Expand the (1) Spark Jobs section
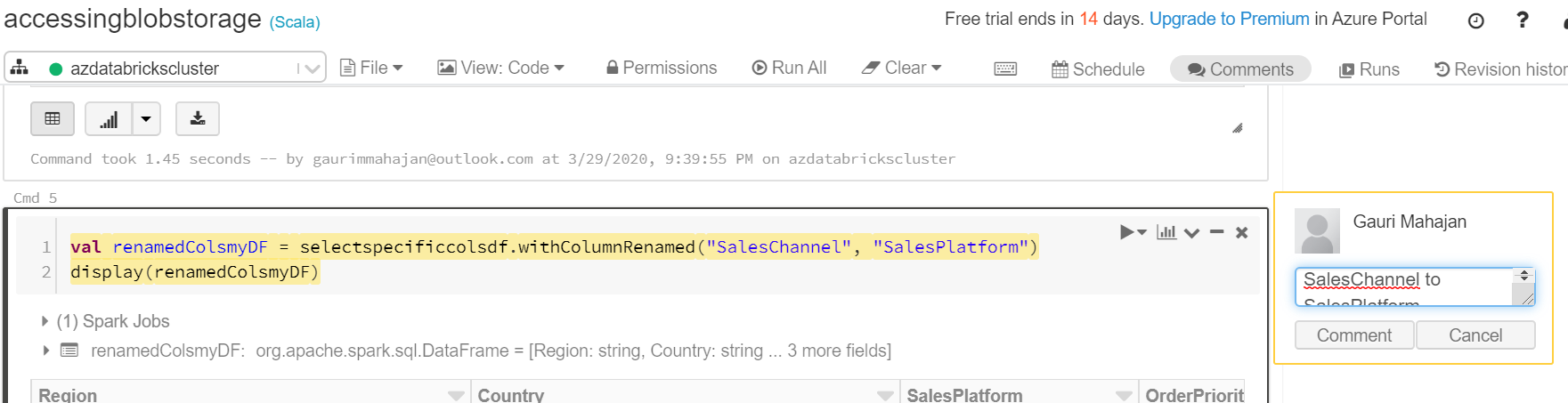This screenshot has height=403, width=1568. [45, 321]
